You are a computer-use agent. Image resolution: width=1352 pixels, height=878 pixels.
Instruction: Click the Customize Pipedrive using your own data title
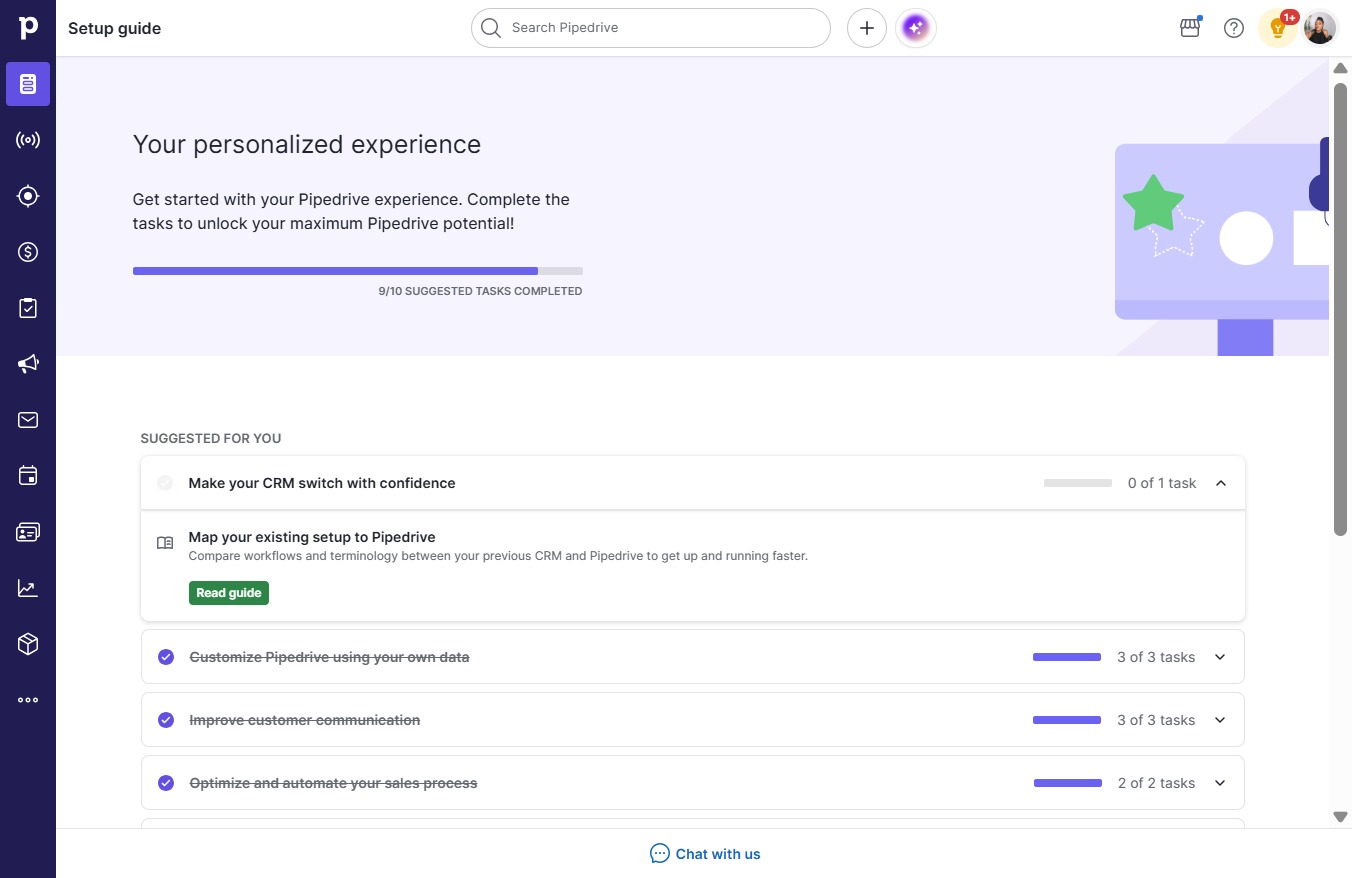tap(329, 657)
